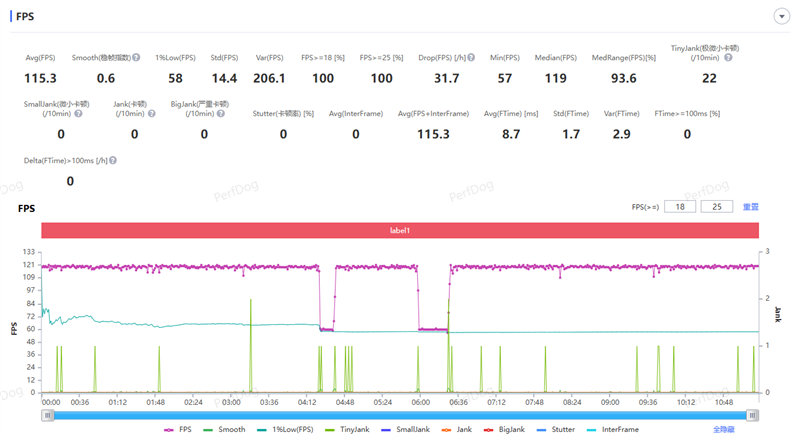This screenshot has height=437, width=800.
Task: Toggle the 1%Low(FPS) legend entry
Action: coord(284,429)
